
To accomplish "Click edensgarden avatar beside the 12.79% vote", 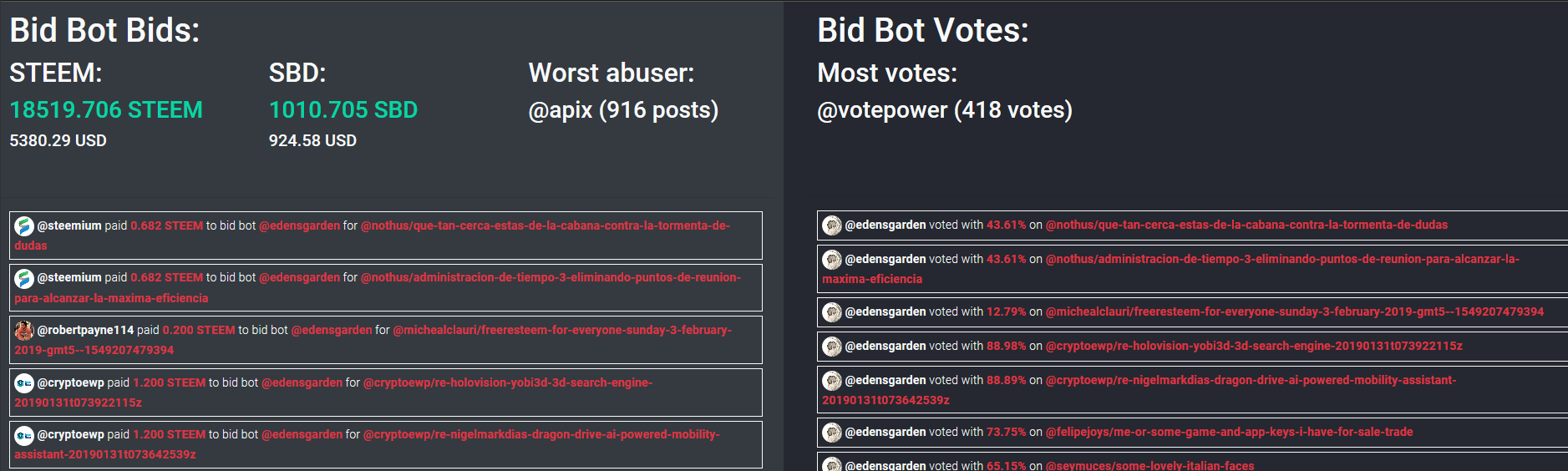I will pos(832,311).
